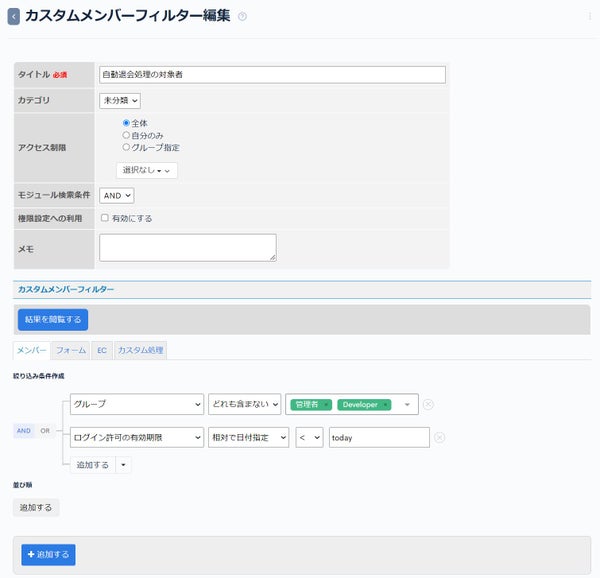Select the 自分のみ radio button
The width and height of the screenshot is (600, 578).
coord(126,135)
